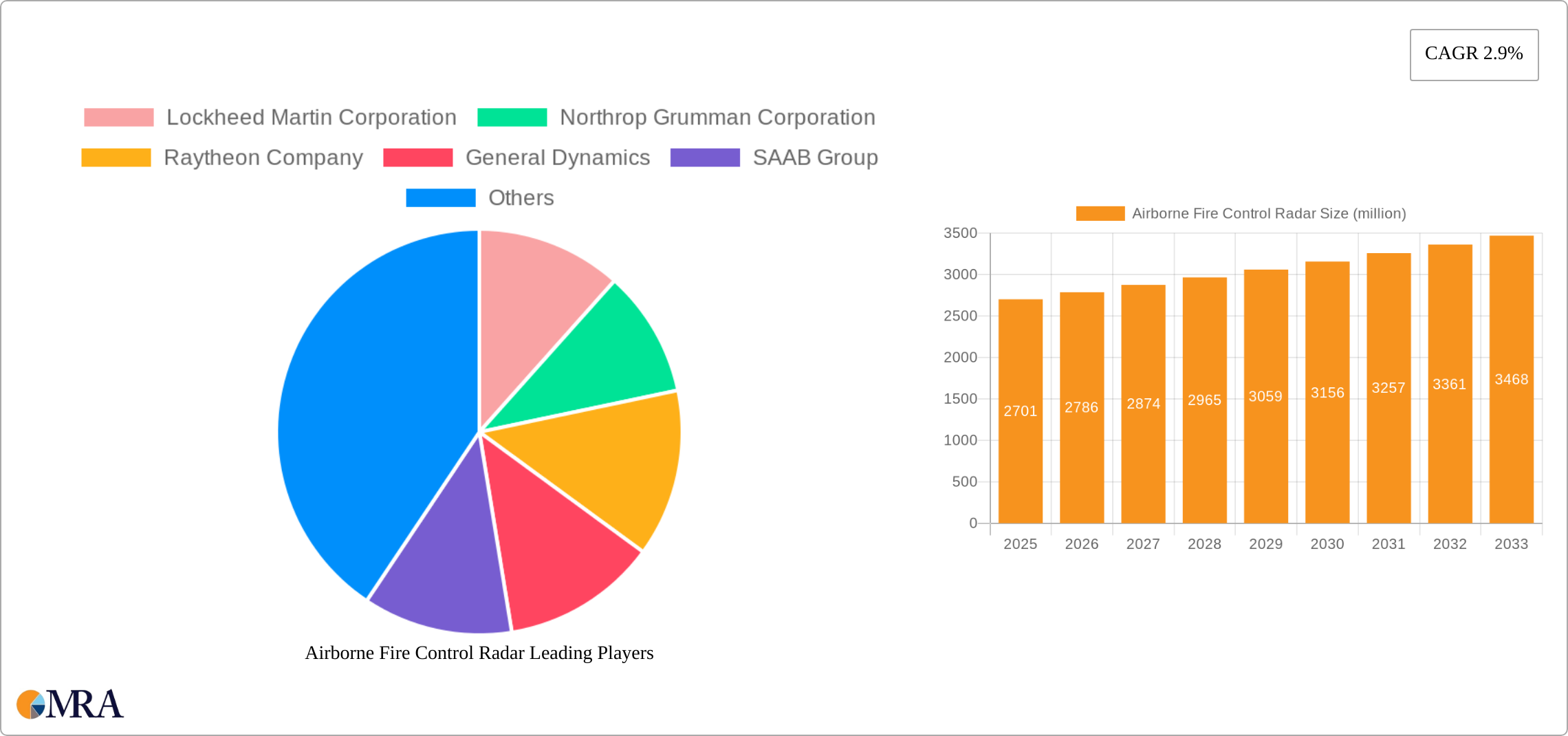
Task: Click the Others legend swatch
Action: (440, 198)
